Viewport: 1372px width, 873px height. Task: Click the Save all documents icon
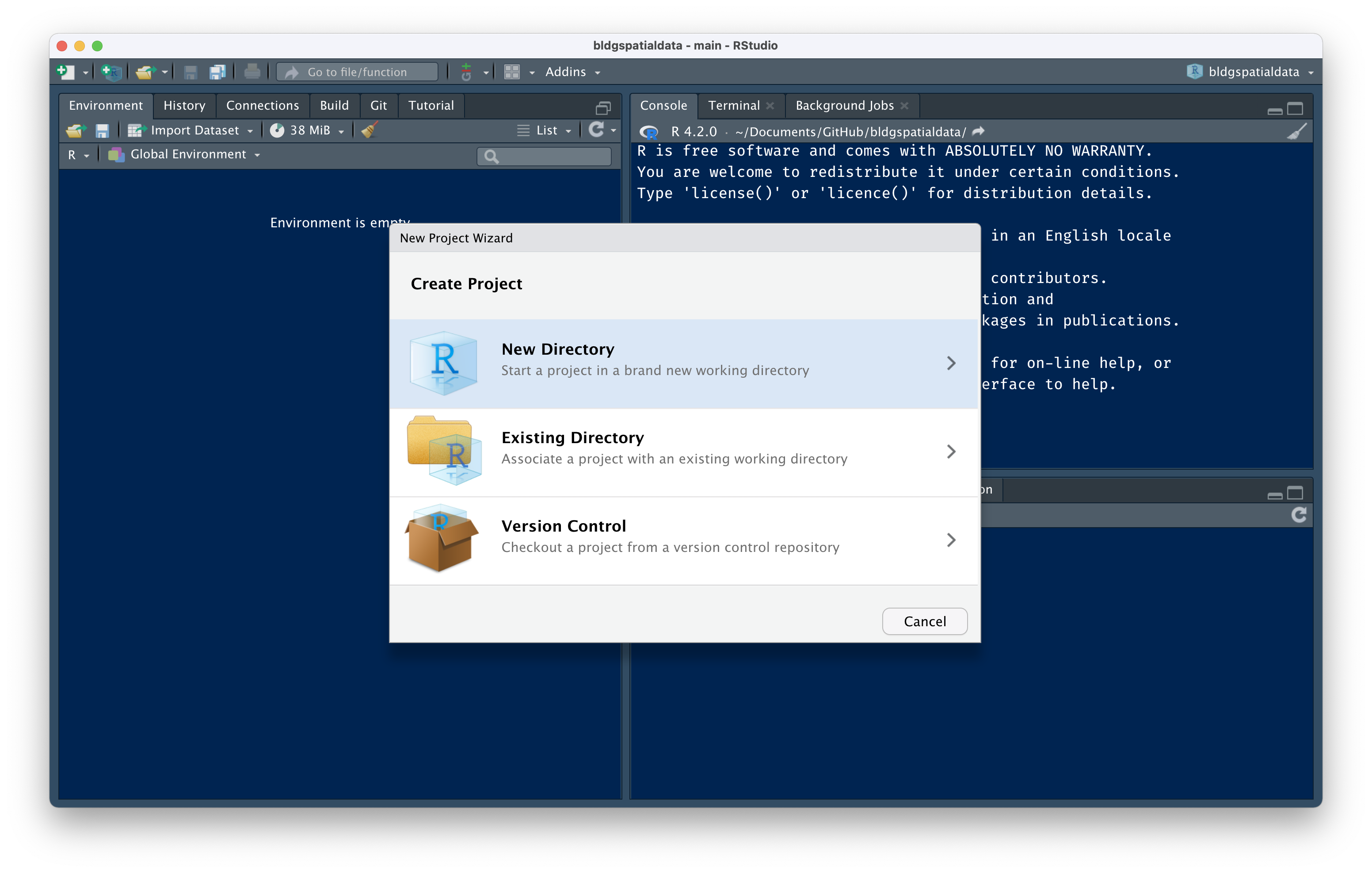point(217,71)
